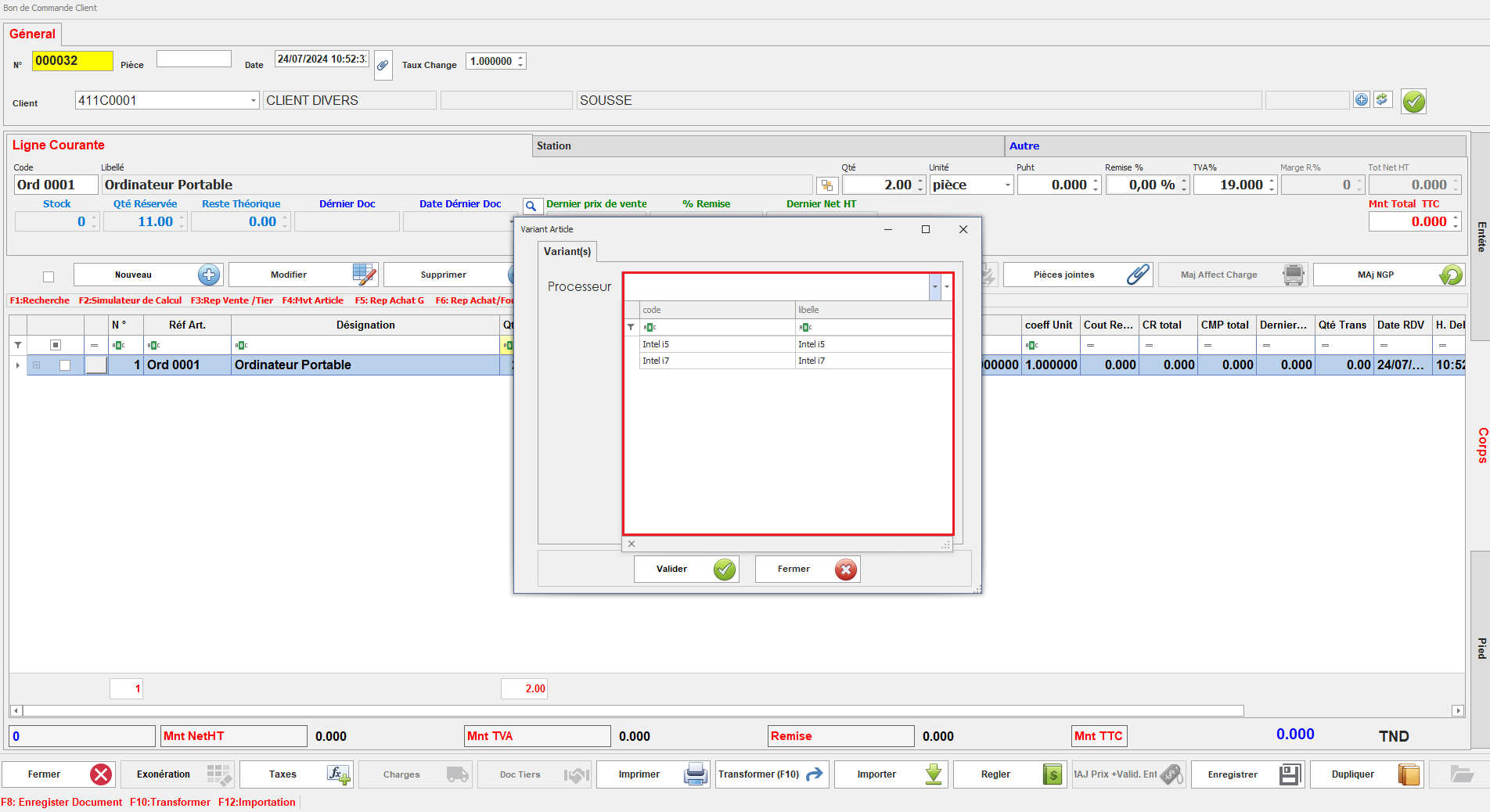Click the variant icon next to Libellé field
Viewport: 1490px width, 812px height.
(827, 185)
